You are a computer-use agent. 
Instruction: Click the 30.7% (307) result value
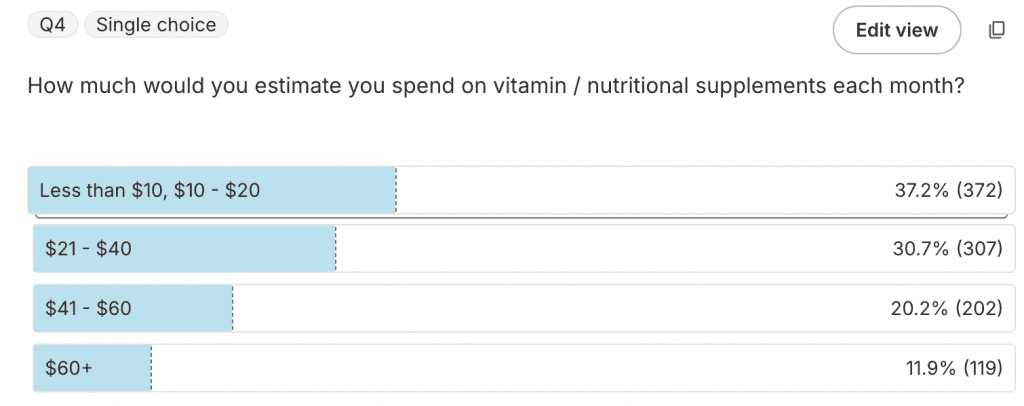947,249
